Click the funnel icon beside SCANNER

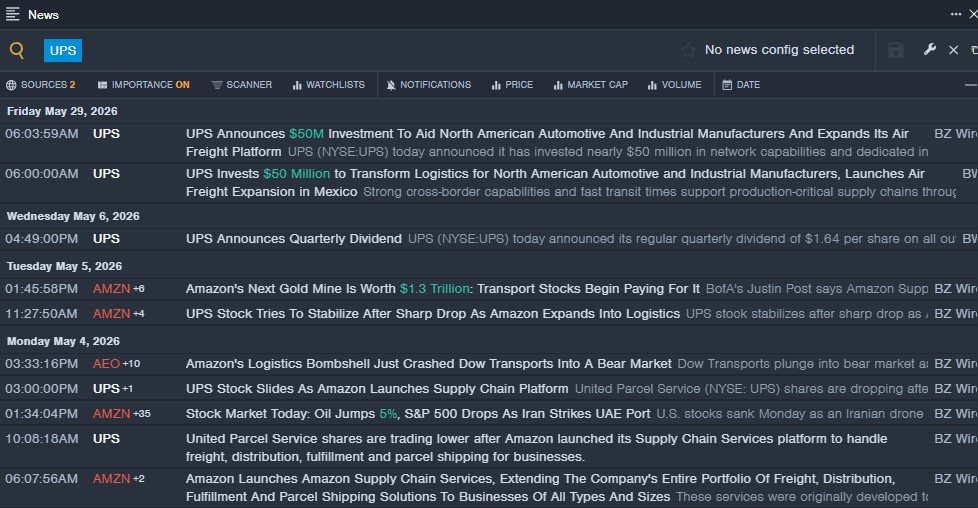[x=216, y=85]
